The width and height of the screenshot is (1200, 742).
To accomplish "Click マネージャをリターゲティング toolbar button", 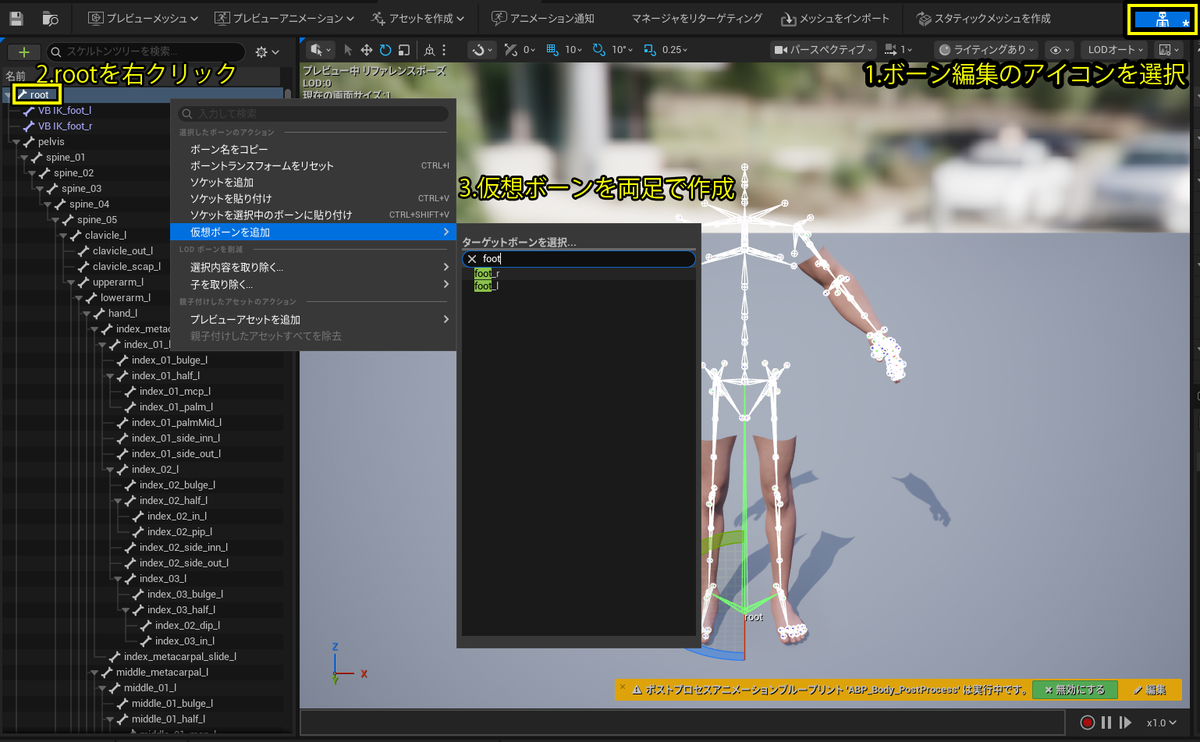I will pyautogui.click(x=696, y=18).
